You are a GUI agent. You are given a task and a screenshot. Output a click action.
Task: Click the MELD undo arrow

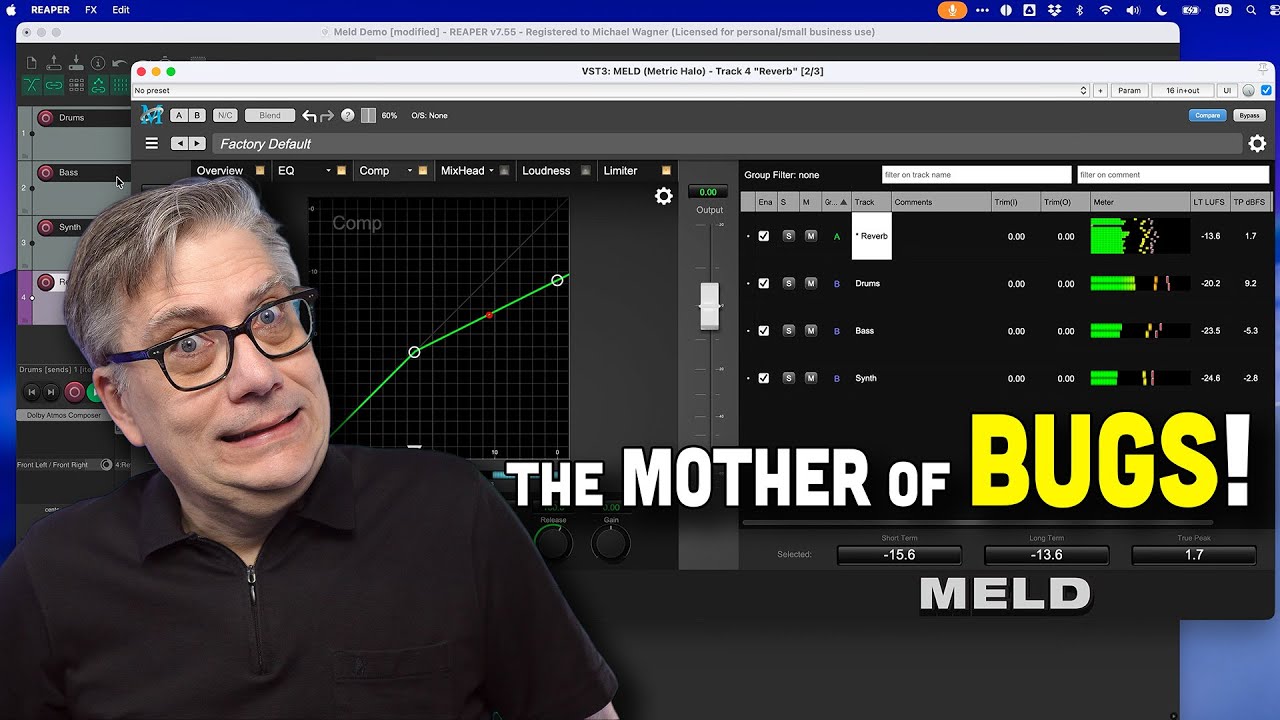point(309,116)
